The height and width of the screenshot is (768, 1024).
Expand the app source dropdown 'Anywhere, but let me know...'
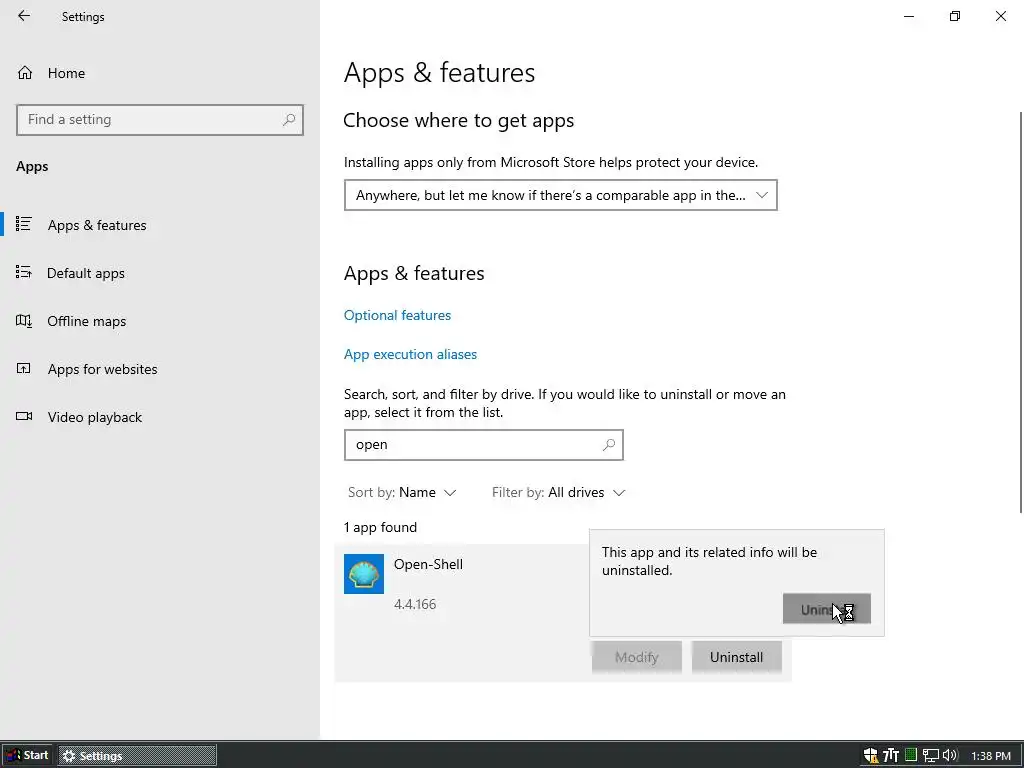coord(560,195)
